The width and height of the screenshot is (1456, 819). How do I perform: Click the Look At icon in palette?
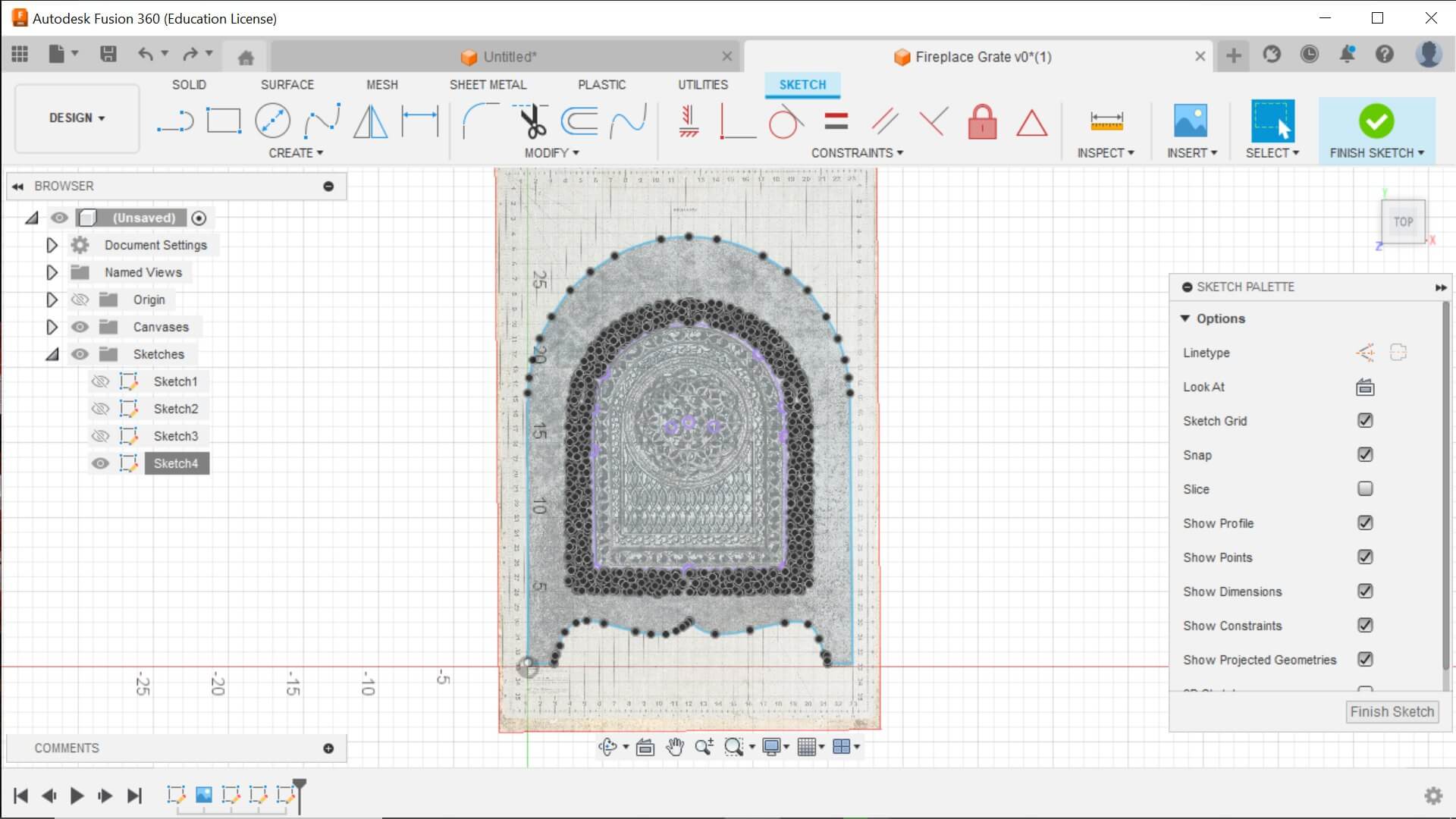coord(1365,388)
